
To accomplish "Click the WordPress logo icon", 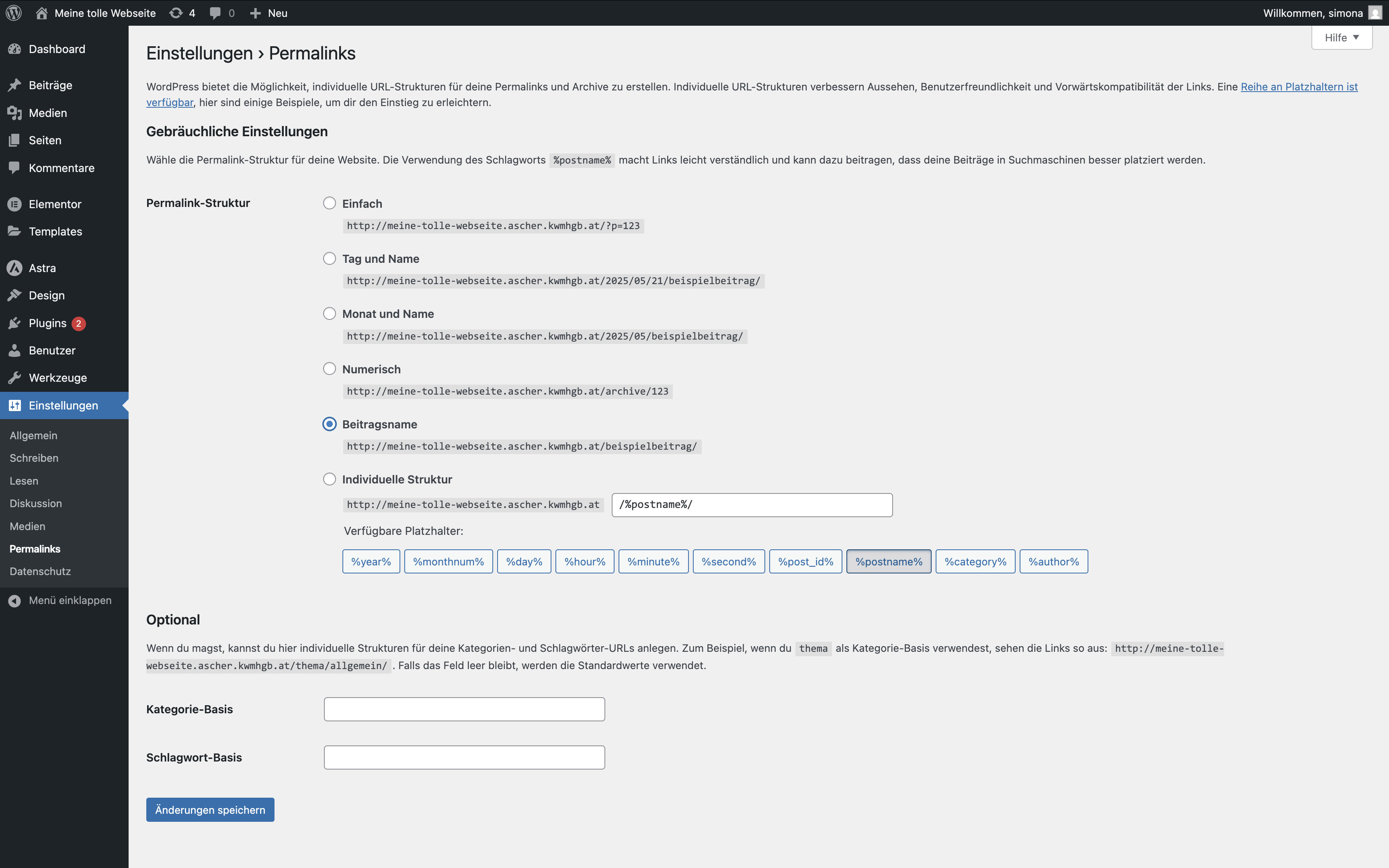I will (14, 12).
